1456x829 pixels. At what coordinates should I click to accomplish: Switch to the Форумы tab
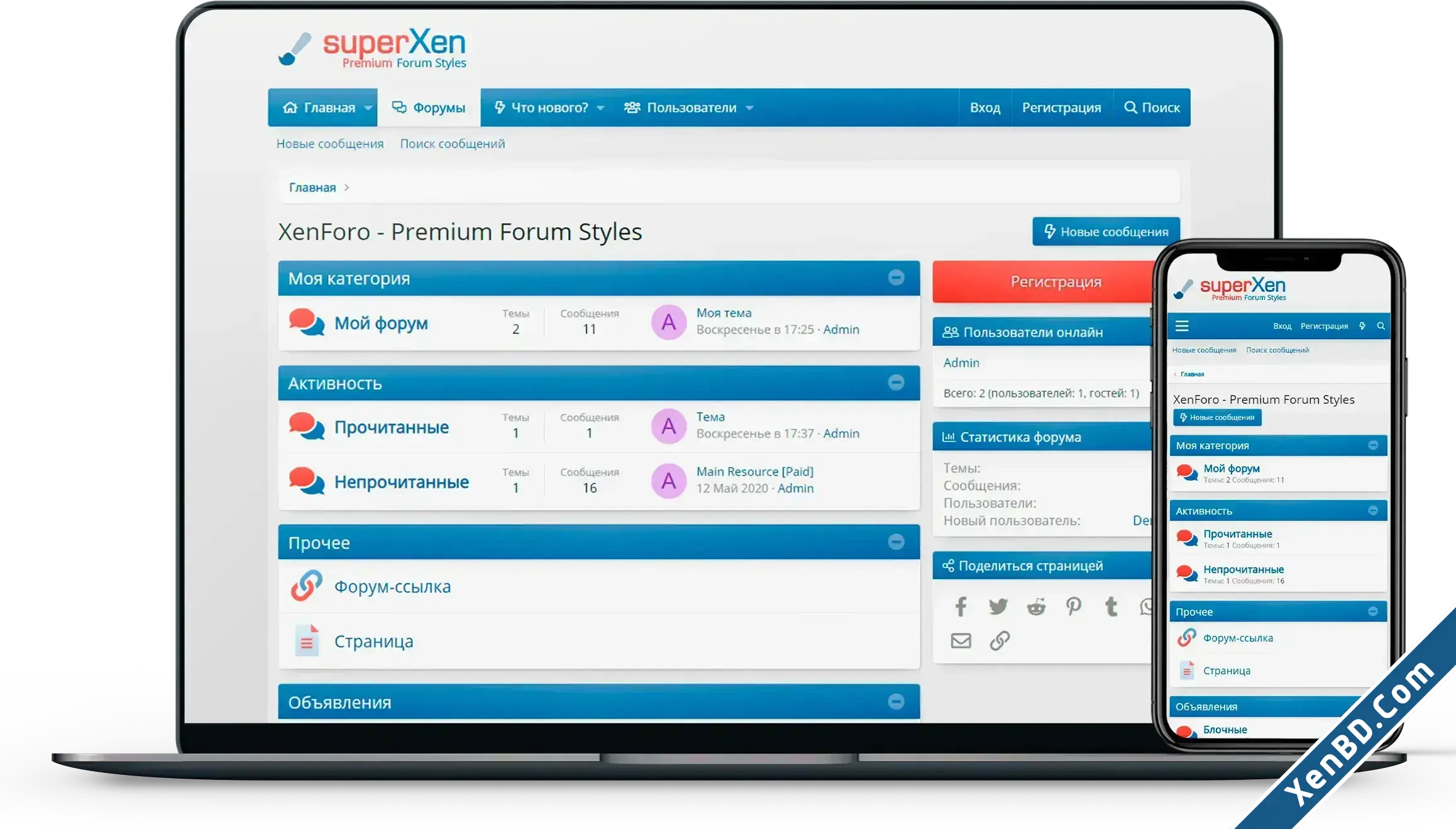click(x=429, y=108)
